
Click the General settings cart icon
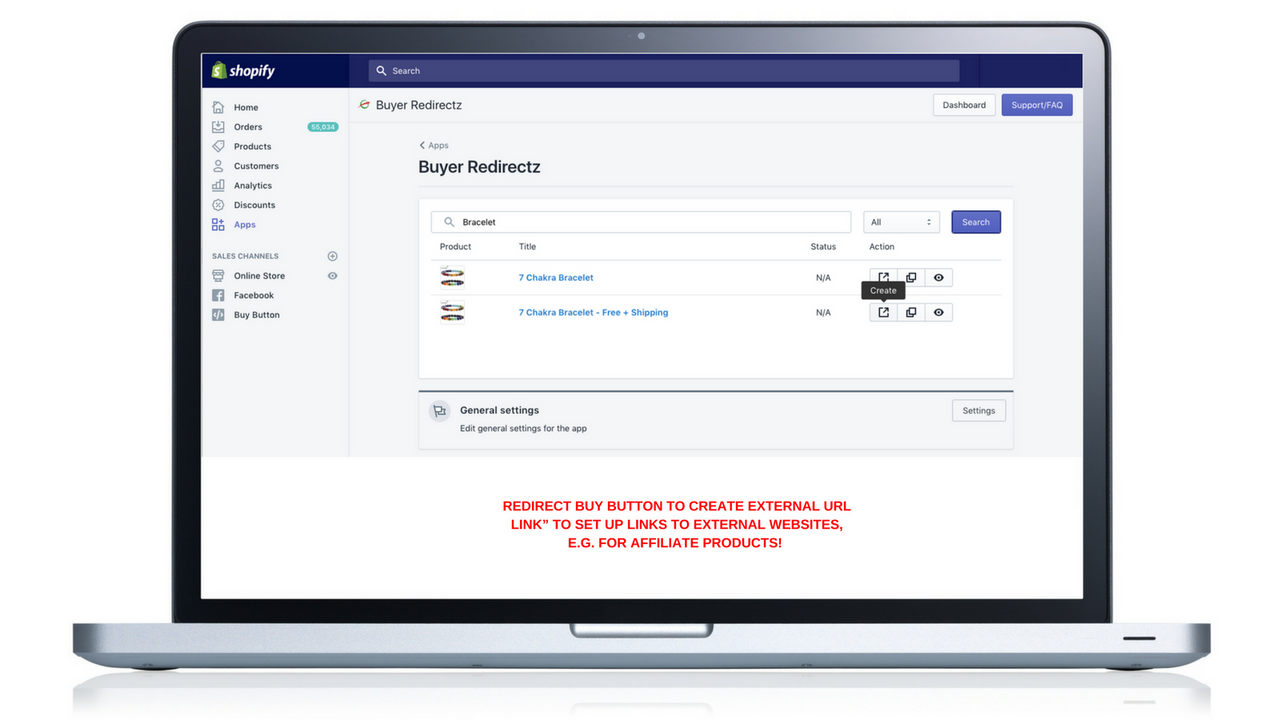click(439, 410)
